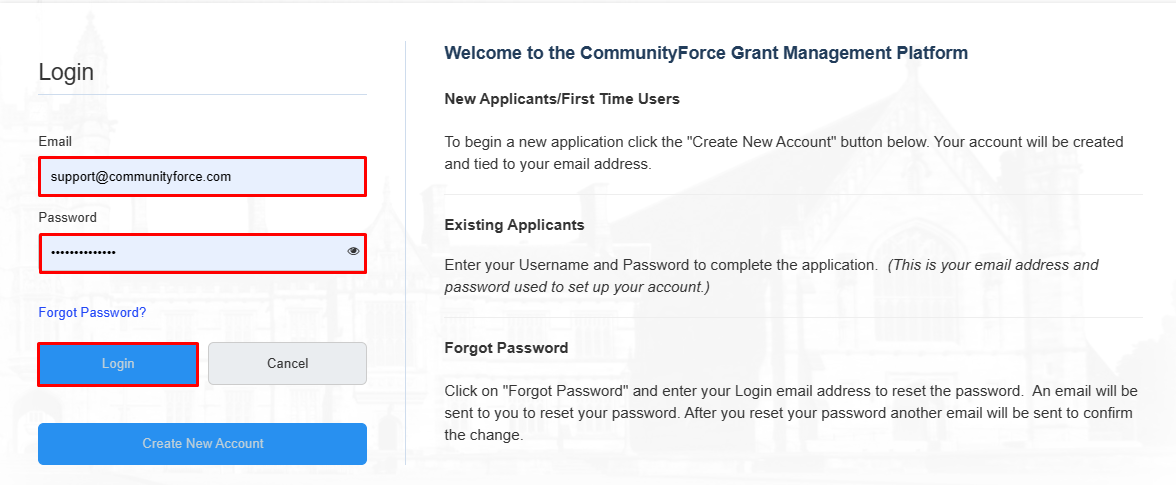Click the Welcome to CommunityForce heading
Image resolution: width=1176 pixels, height=485 pixels.
pos(705,53)
